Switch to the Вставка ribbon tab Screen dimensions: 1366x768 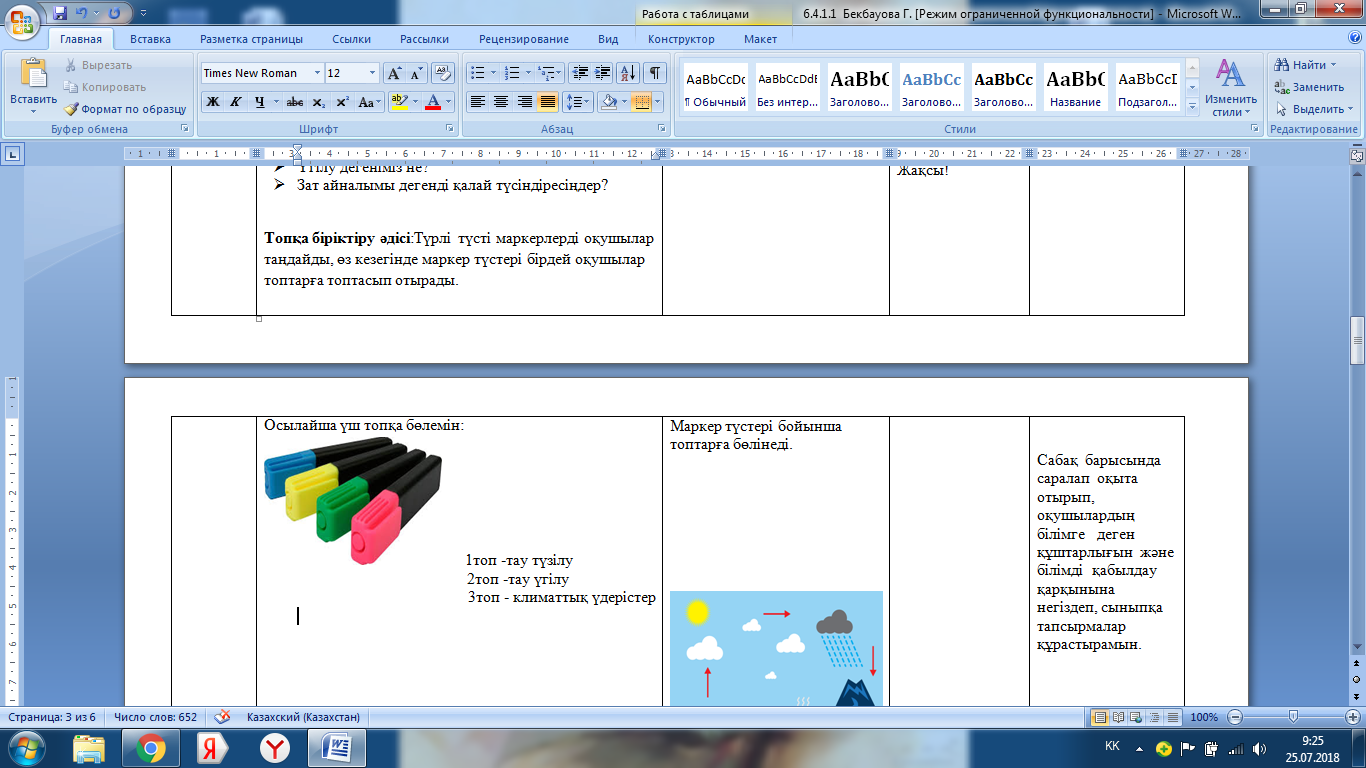tap(150, 39)
